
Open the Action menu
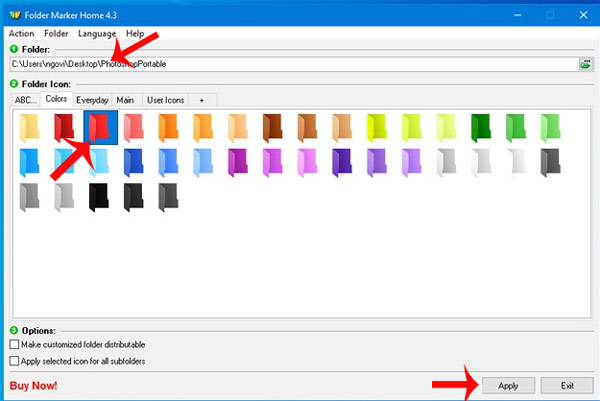pos(21,34)
